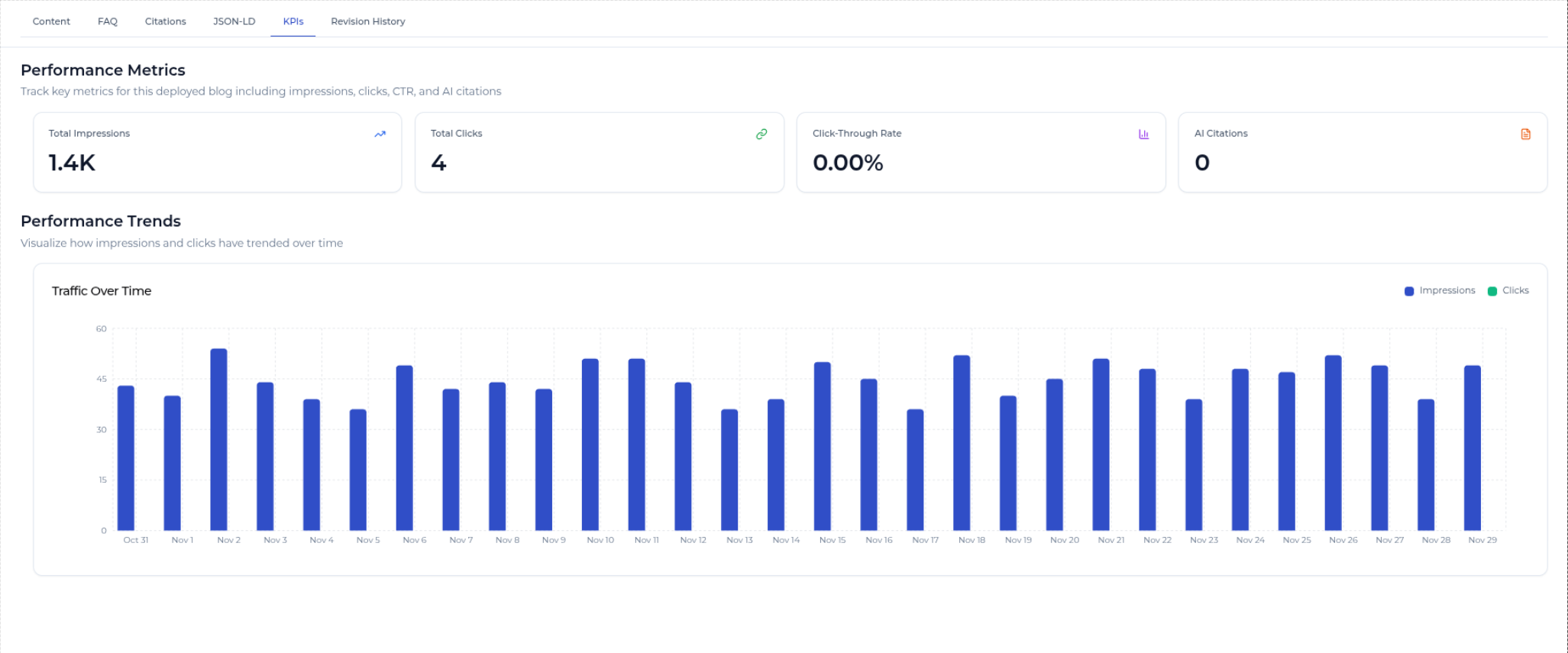Click the green Clicks legend swatch
This screenshot has width=1568, height=653.
[x=1492, y=291]
